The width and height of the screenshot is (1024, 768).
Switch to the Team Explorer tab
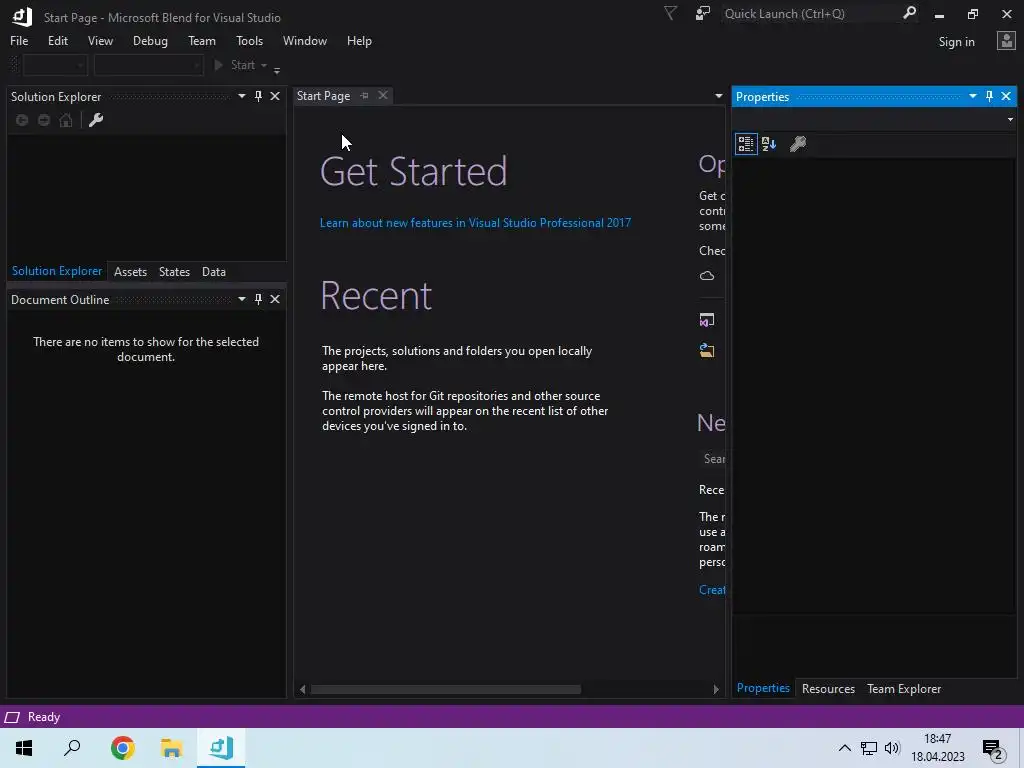[904, 689]
